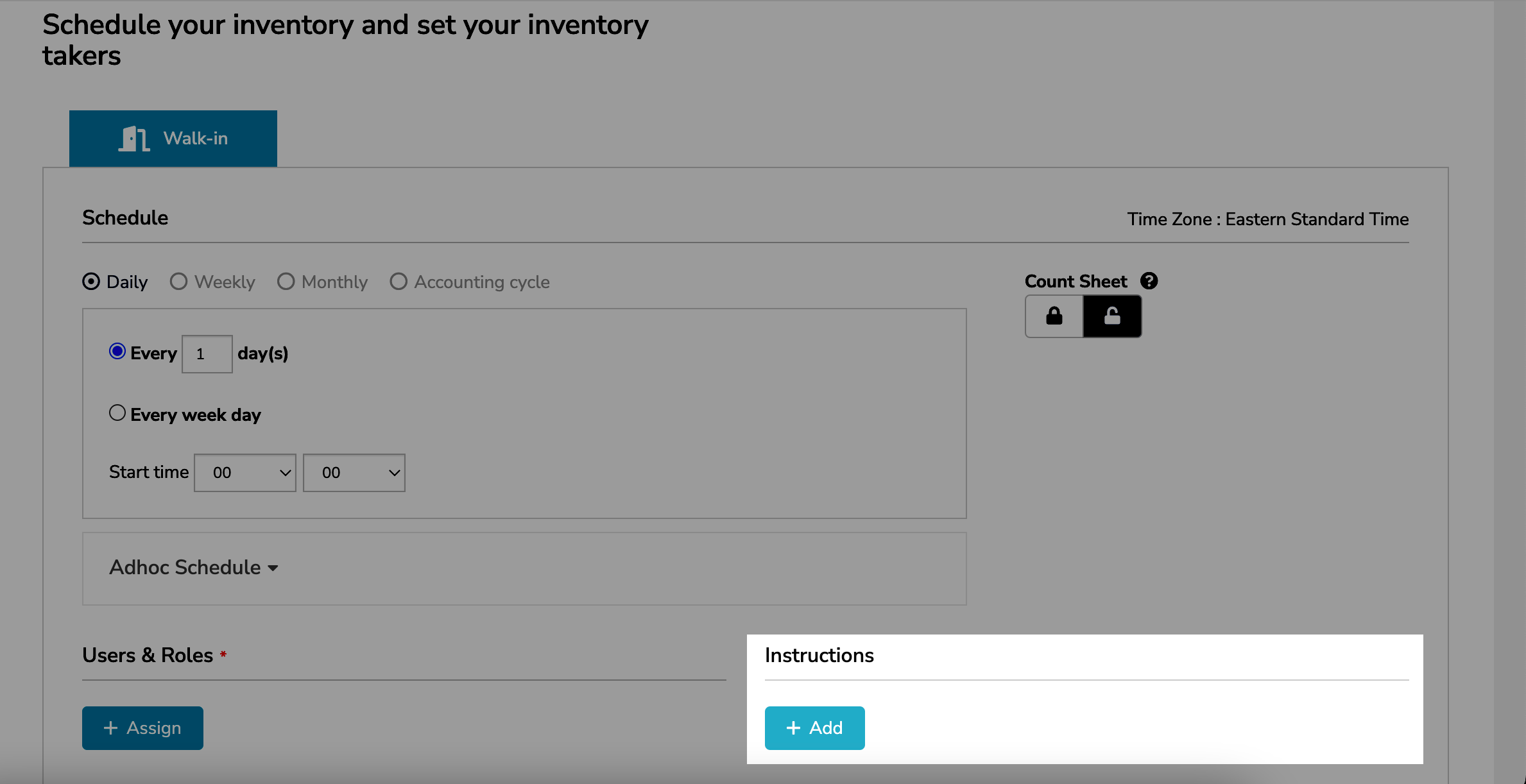This screenshot has height=784, width=1526.
Task: Select the Accounting cycle option
Action: pos(398,281)
